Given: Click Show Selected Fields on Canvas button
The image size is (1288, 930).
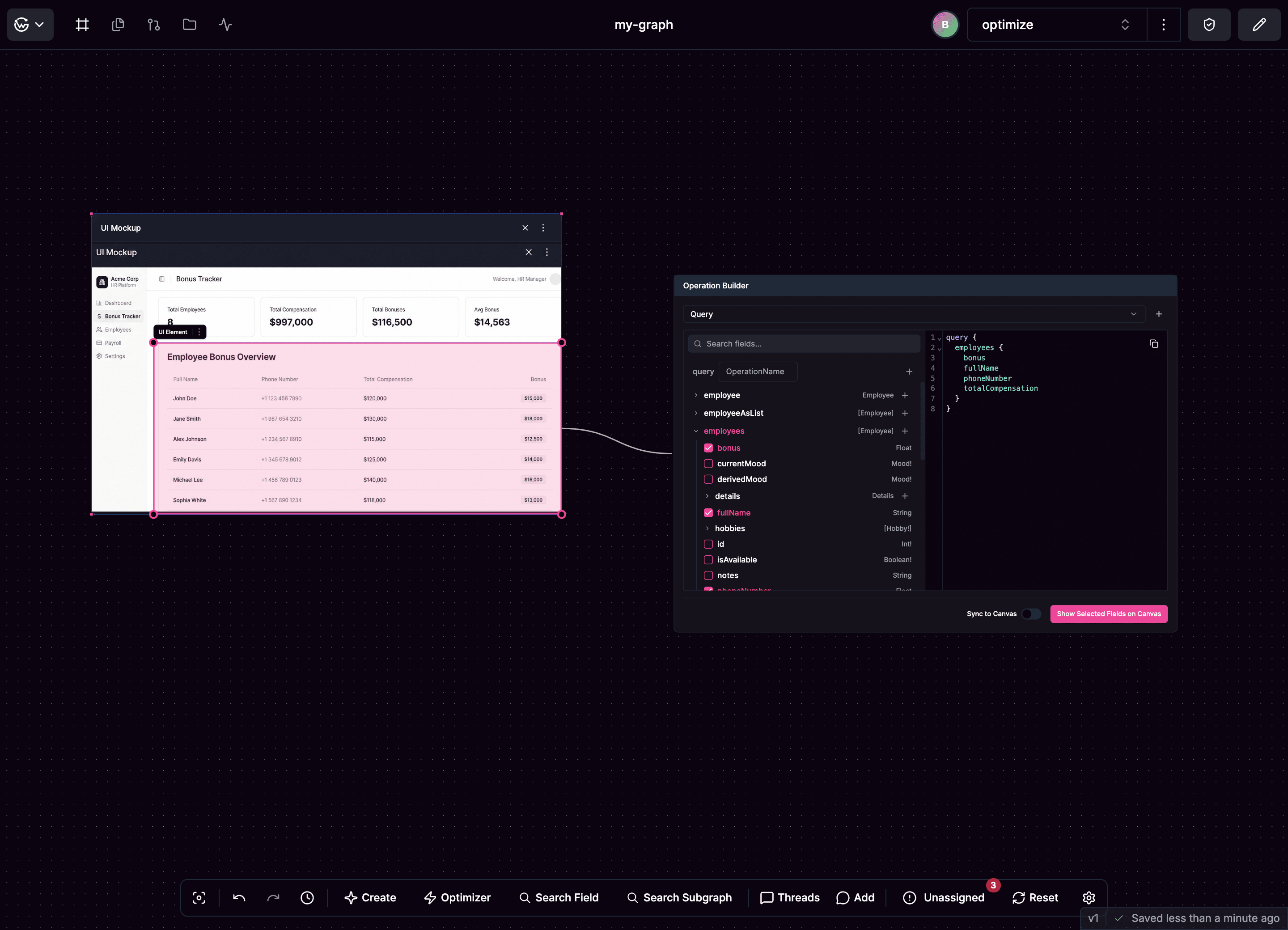Looking at the screenshot, I should click(1108, 614).
